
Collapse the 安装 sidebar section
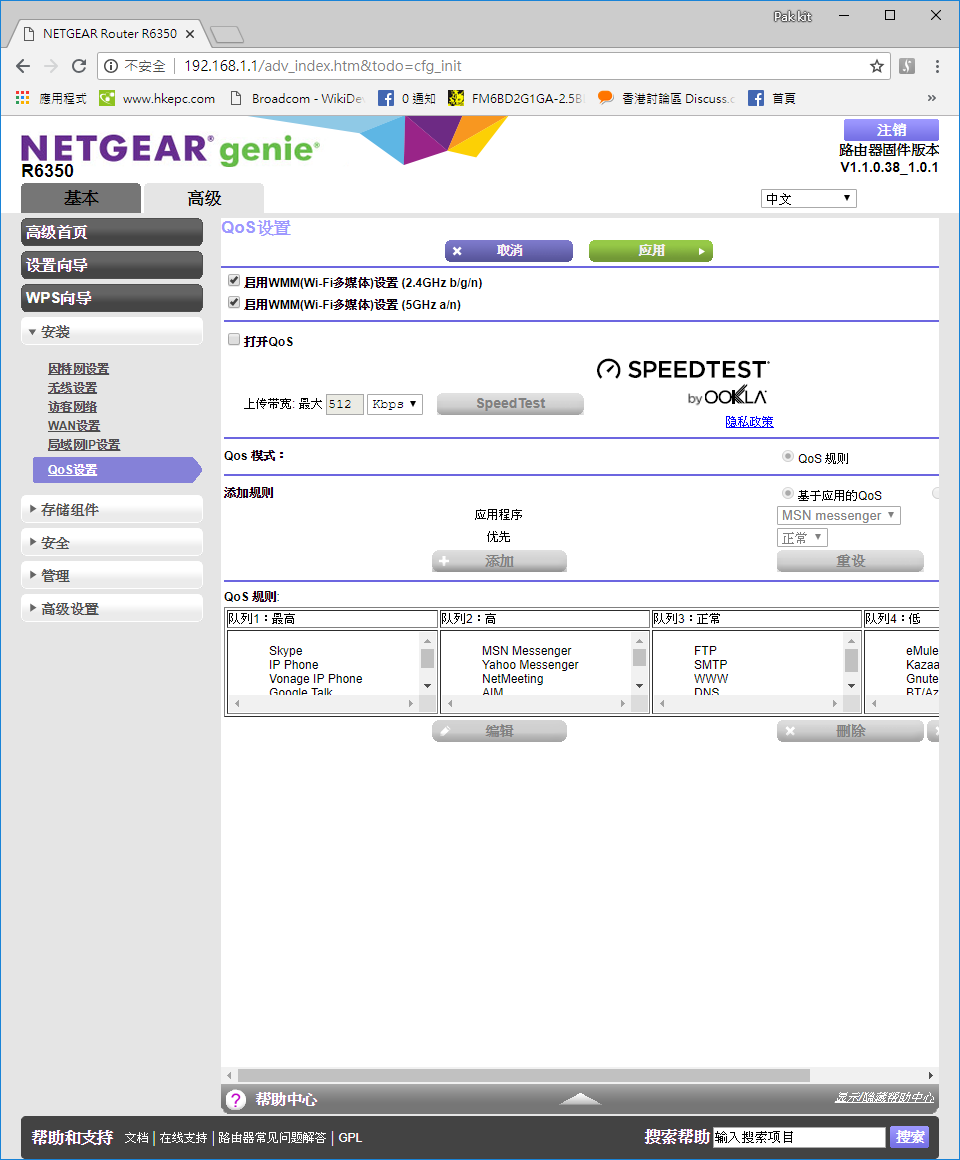click(112, 331)
